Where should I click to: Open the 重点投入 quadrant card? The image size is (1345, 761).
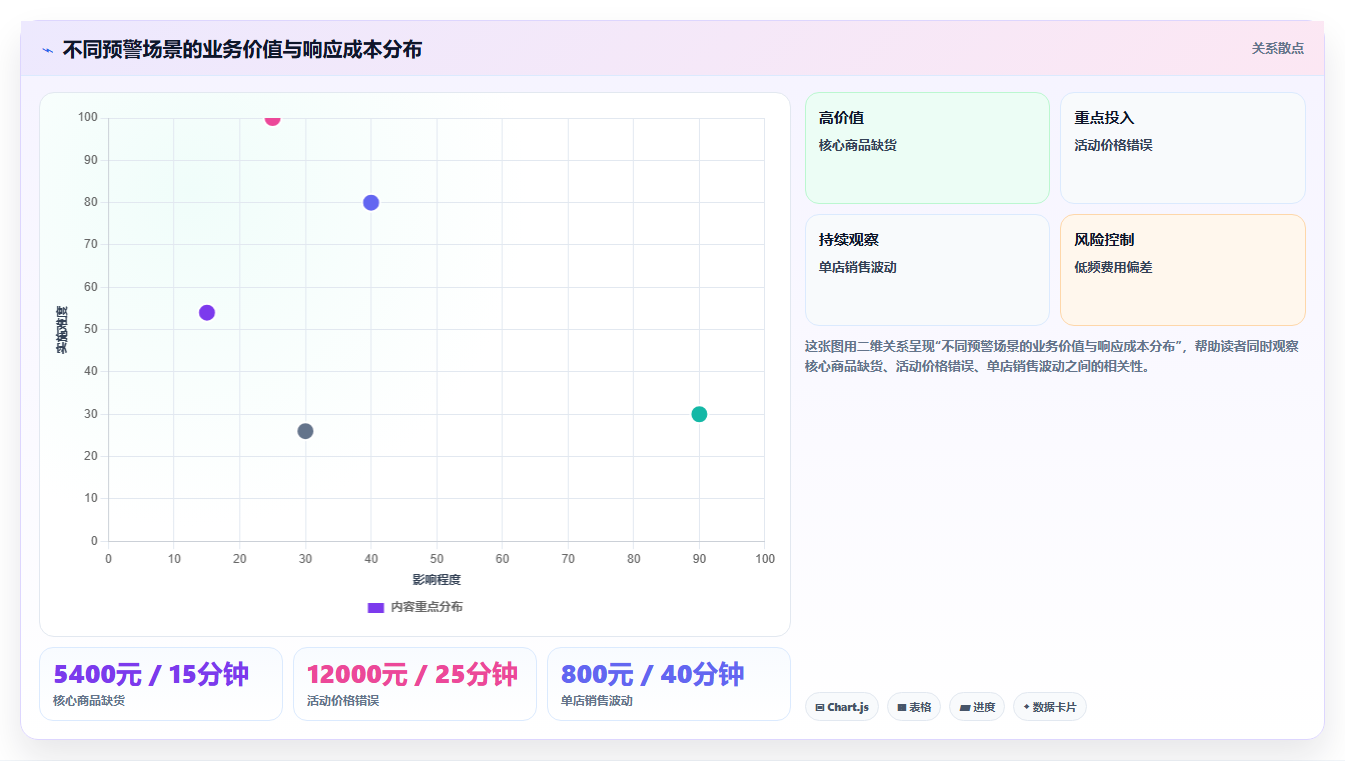[1182, 148]
